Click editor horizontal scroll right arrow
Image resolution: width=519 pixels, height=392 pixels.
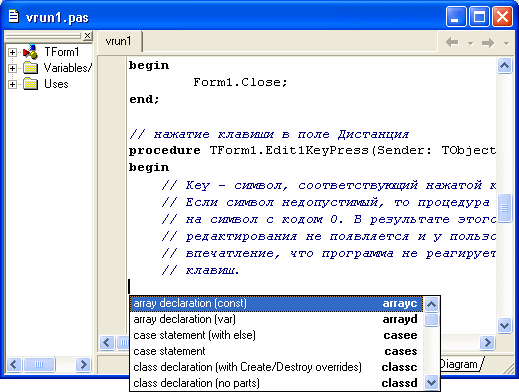pyautogui.click(x=487, y=342)
